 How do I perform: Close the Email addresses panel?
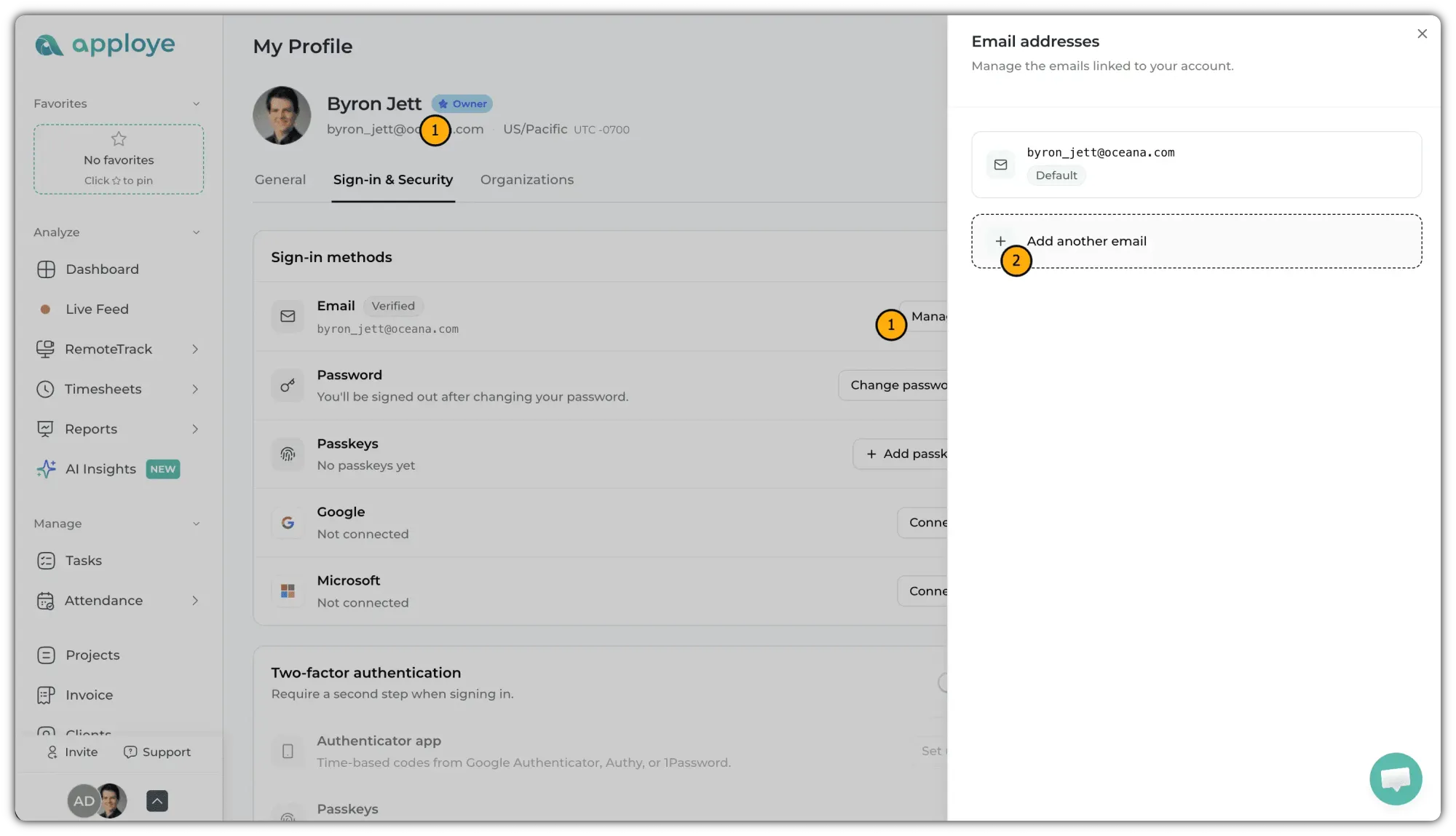pos(1422,33)
